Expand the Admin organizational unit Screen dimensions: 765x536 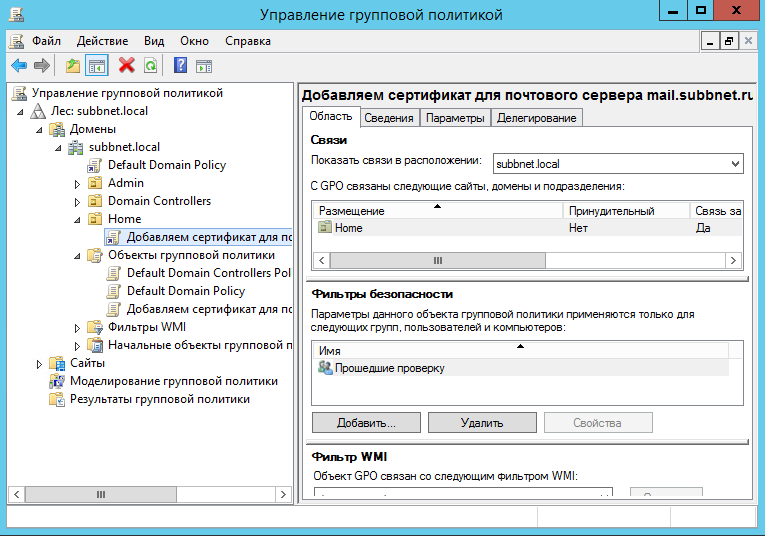[78, 184]
